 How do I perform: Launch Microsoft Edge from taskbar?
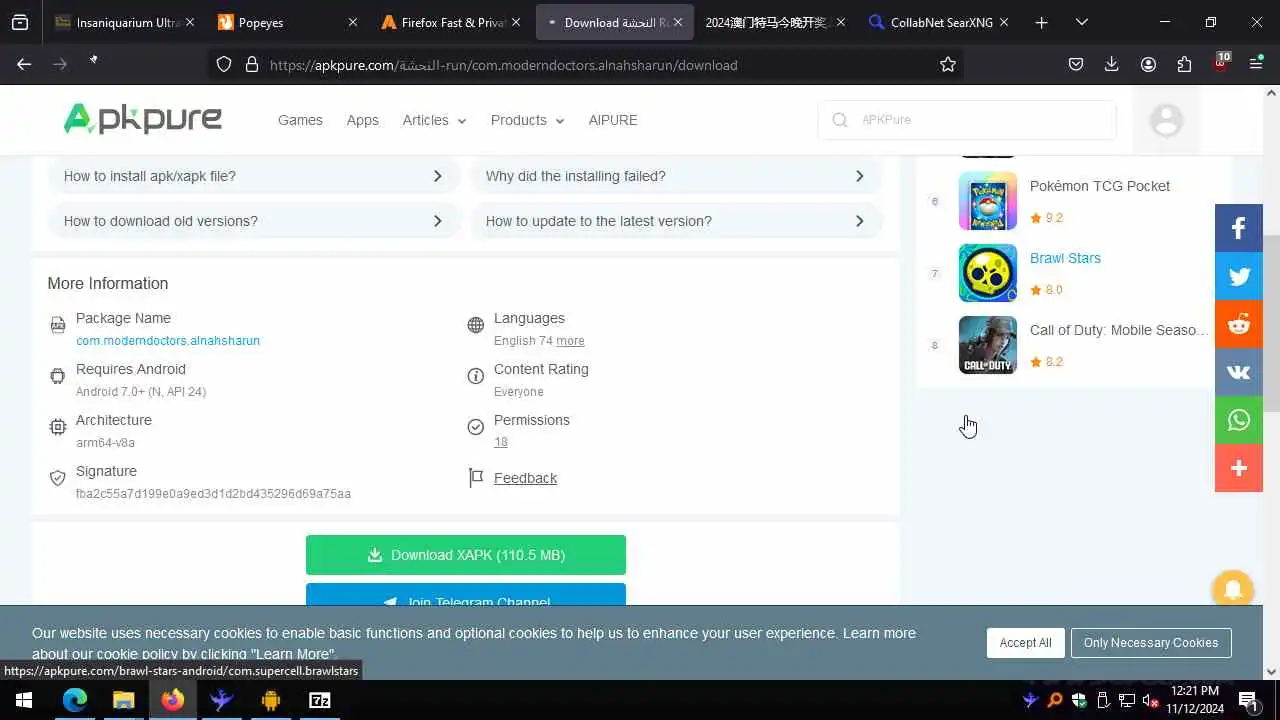pos(75,700)
